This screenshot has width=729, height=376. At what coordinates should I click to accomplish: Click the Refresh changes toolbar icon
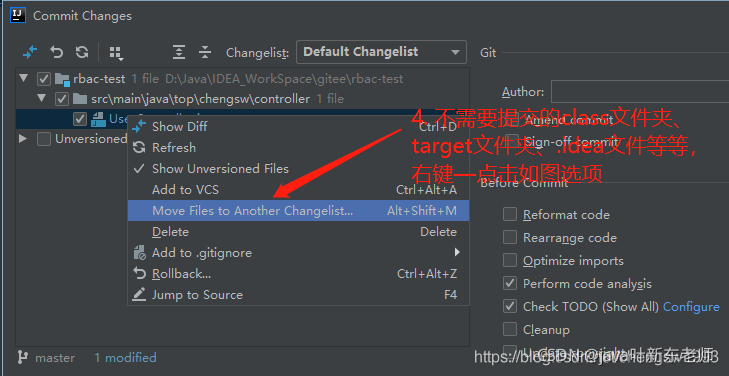click(82, 53)
